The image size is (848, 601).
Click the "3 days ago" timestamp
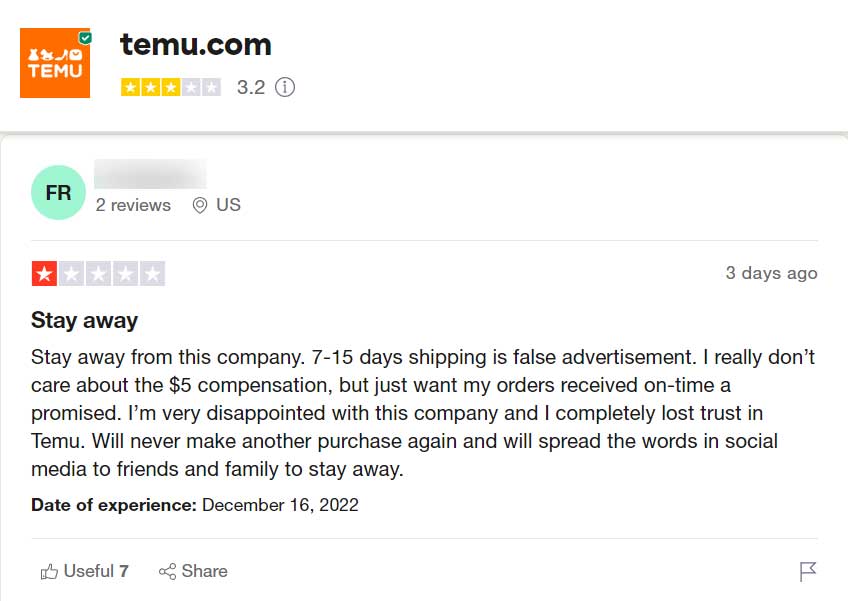click(x=771, y=273)
